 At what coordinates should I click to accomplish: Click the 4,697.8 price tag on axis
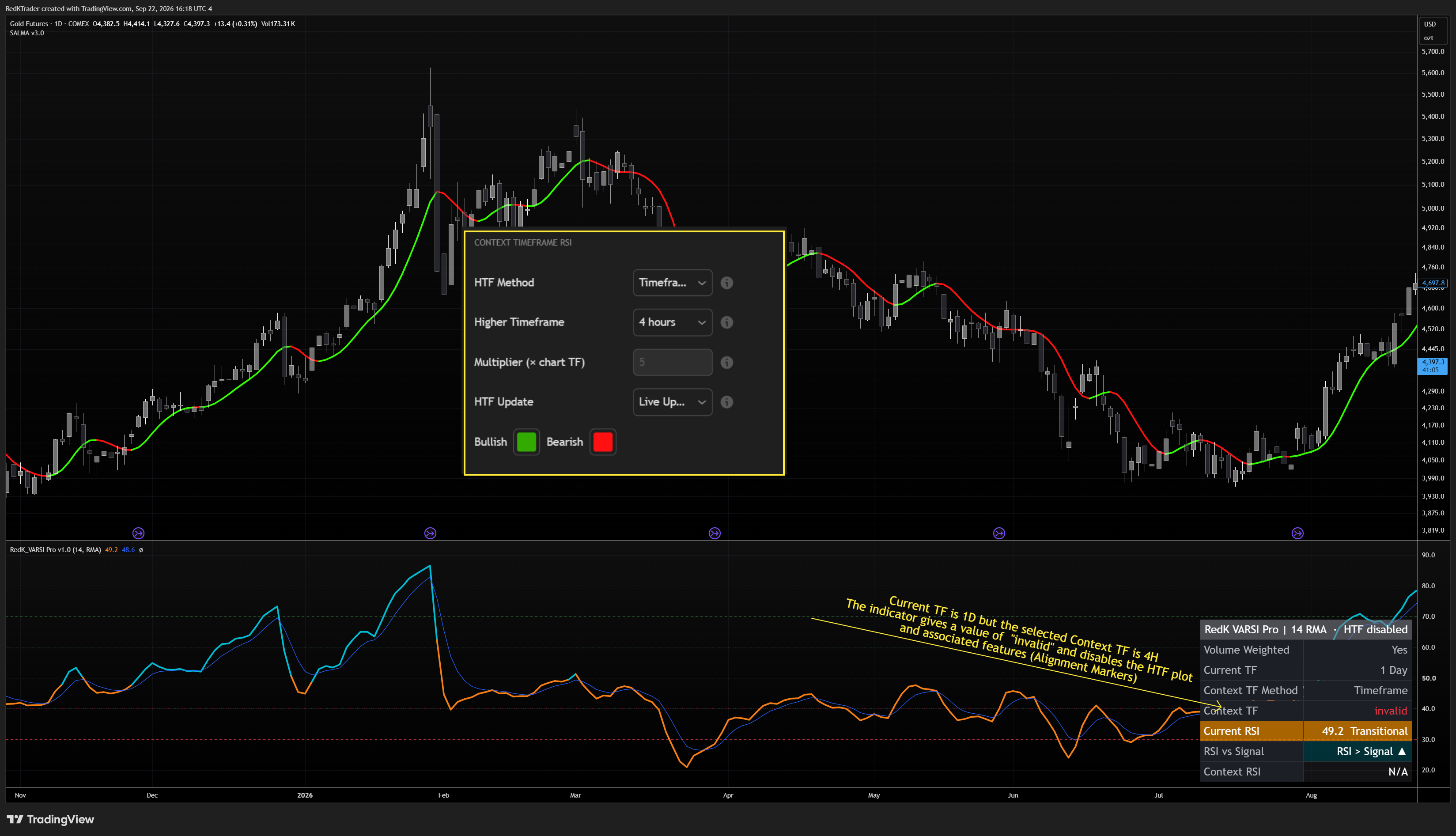(x=1433, y=283)
